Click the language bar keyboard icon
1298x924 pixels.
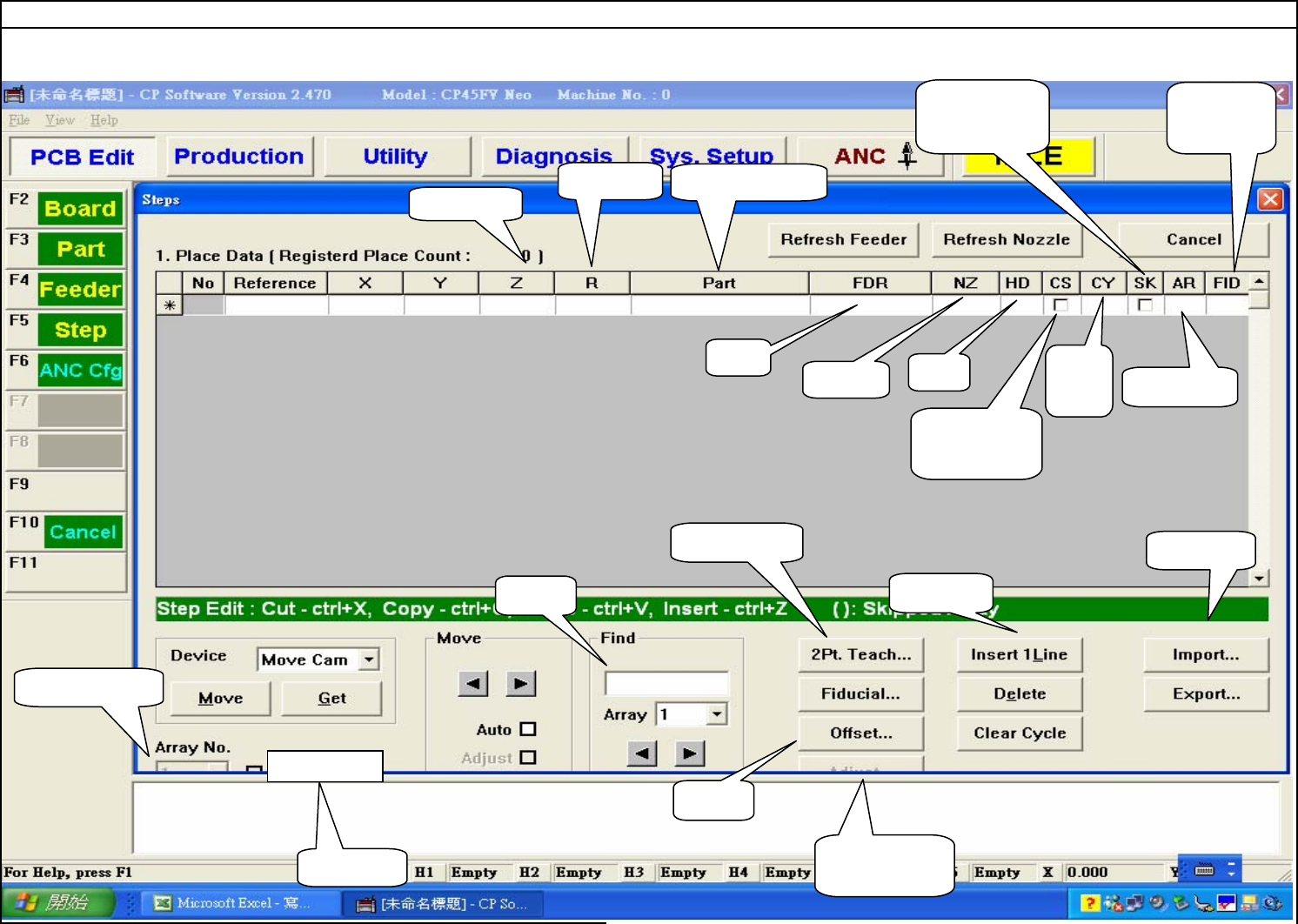[x=1205, y=869]
